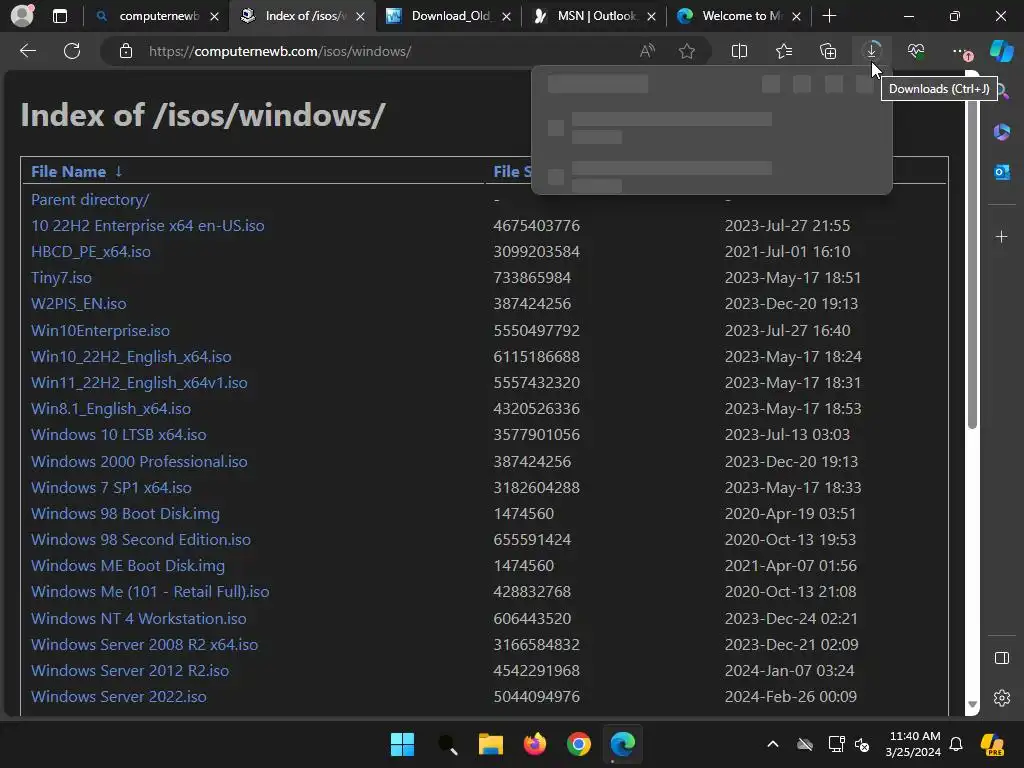Download Windows 98 Second Edition.iso

pyautogui.click(x=141, y=539)
